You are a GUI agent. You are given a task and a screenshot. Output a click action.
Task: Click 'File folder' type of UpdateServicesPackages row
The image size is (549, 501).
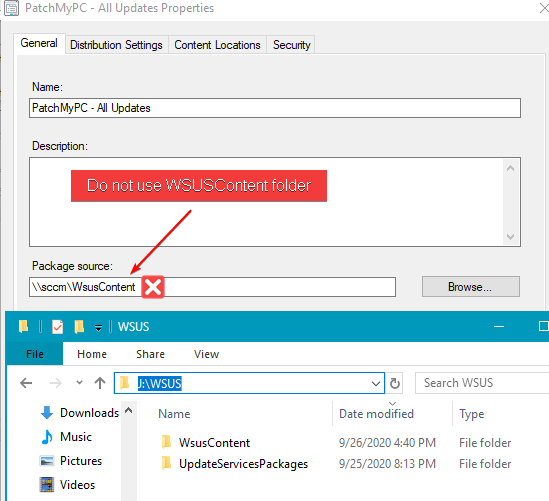tap(485, 464)
